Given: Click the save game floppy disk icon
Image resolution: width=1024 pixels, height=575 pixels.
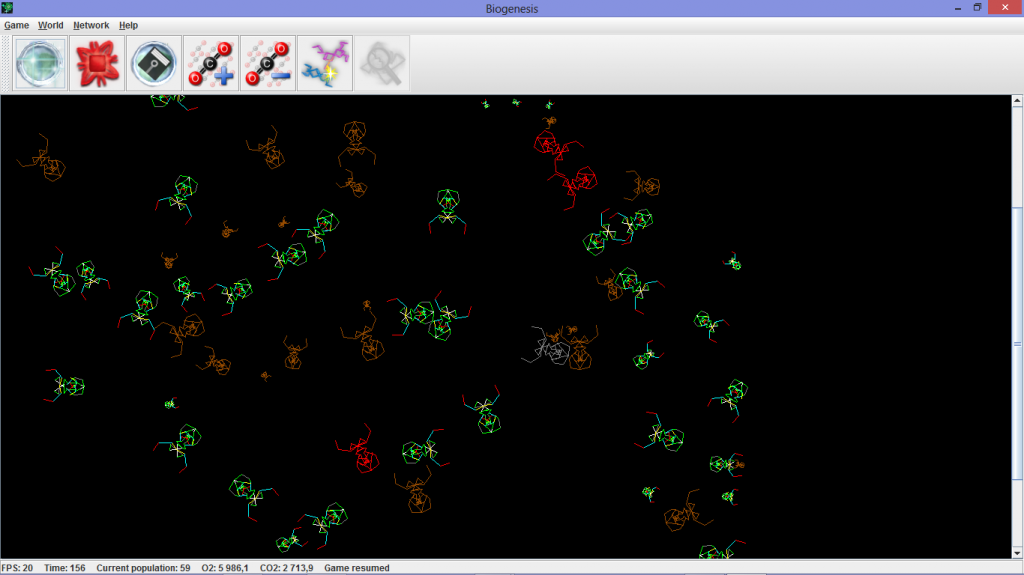Looking at the screenshot, I should 153,63.
